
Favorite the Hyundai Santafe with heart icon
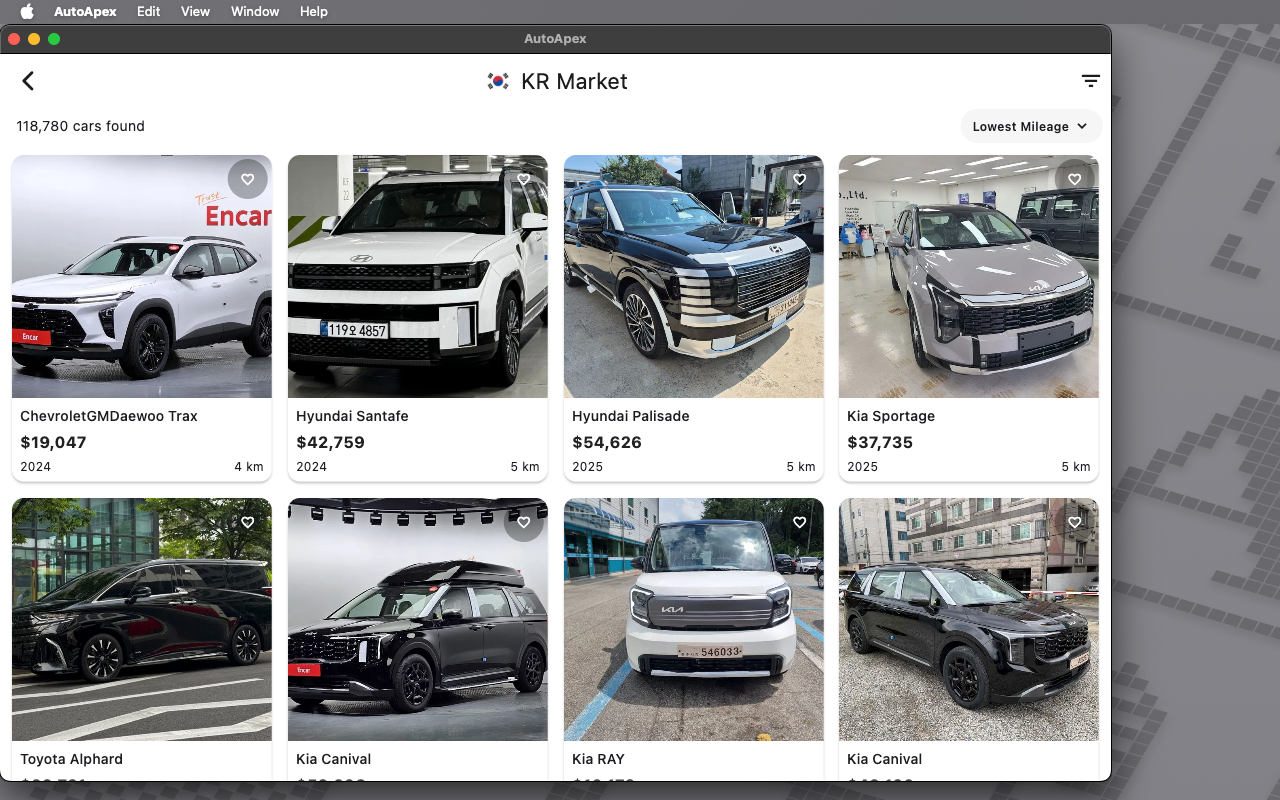pos(523,179)
